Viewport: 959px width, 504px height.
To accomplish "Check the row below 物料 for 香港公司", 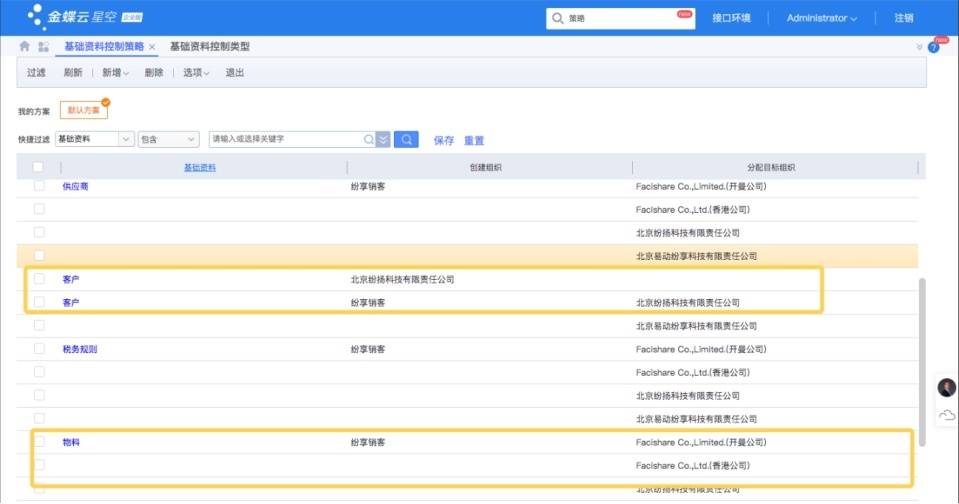I will pos(39,465).
